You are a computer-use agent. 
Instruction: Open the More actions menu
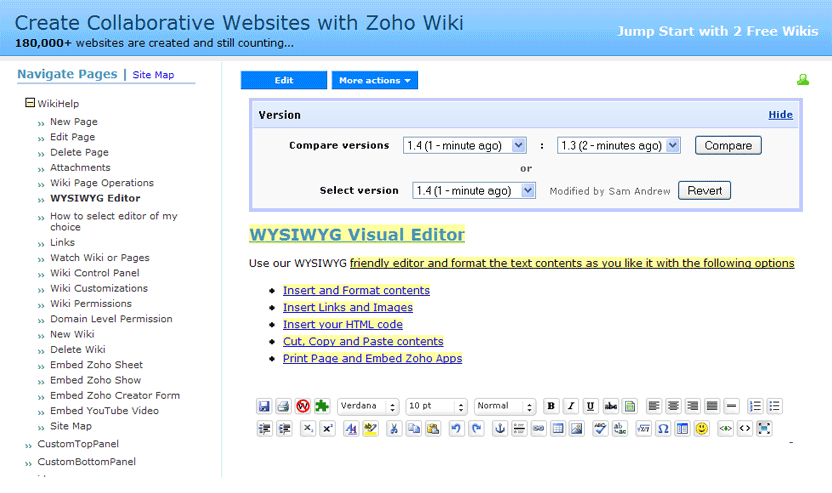[x=374, y=80]
